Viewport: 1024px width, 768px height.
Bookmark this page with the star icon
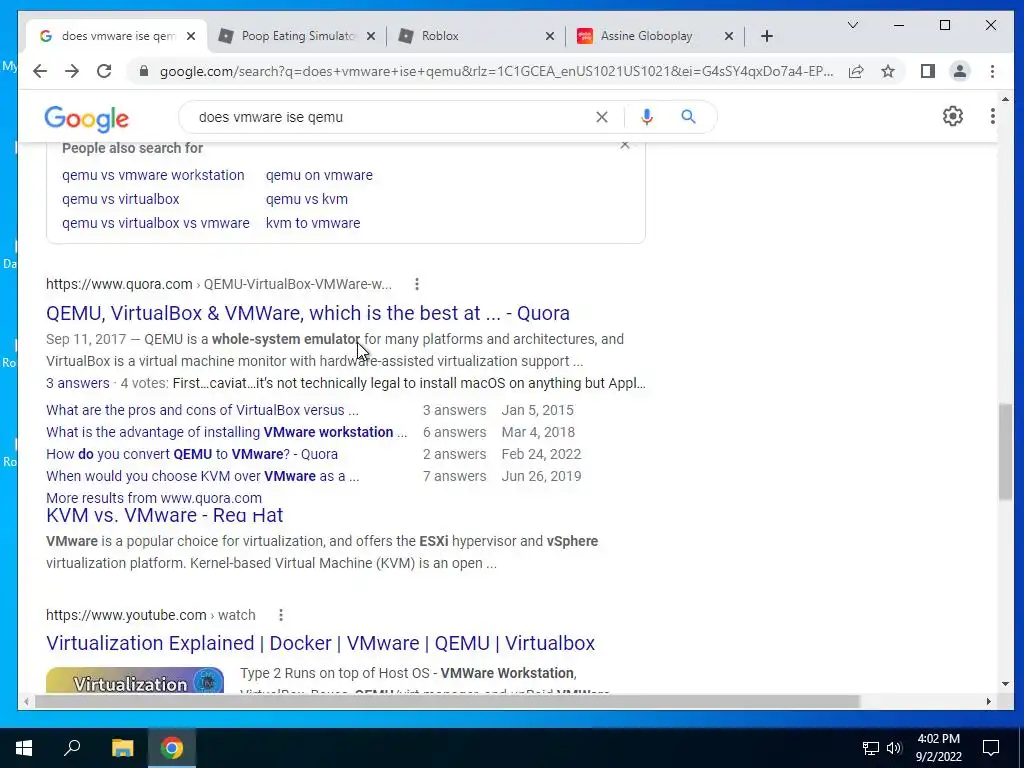(888, 71)
